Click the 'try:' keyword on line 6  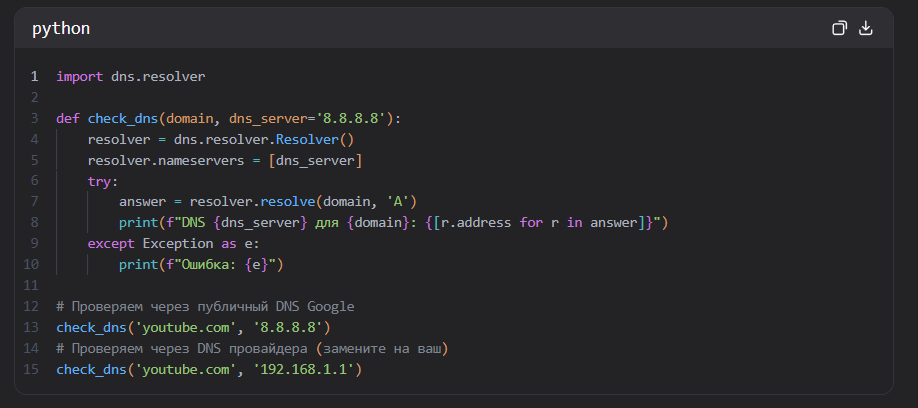103,182
